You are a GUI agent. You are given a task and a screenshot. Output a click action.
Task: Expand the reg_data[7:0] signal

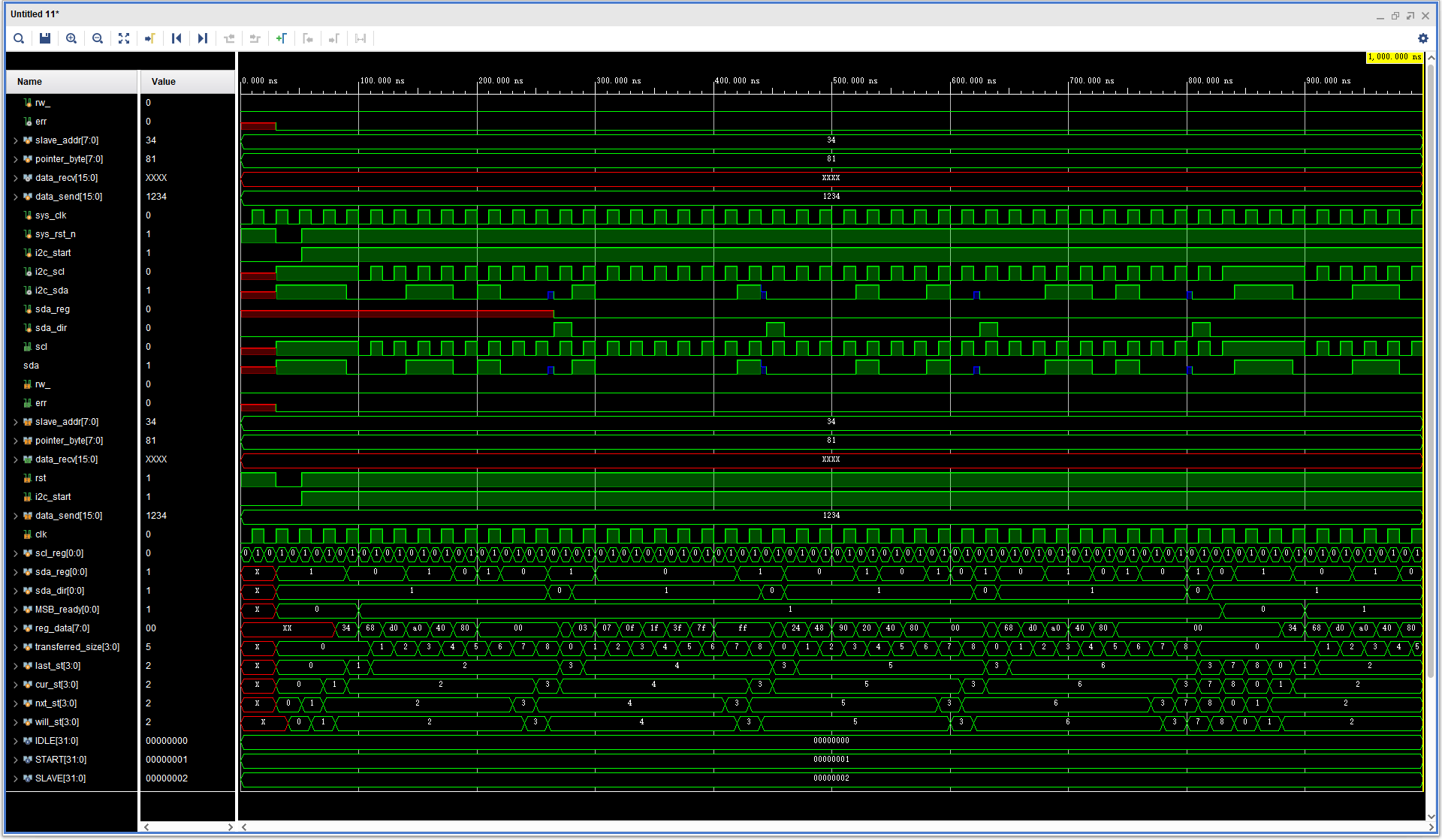click(15, 628)
